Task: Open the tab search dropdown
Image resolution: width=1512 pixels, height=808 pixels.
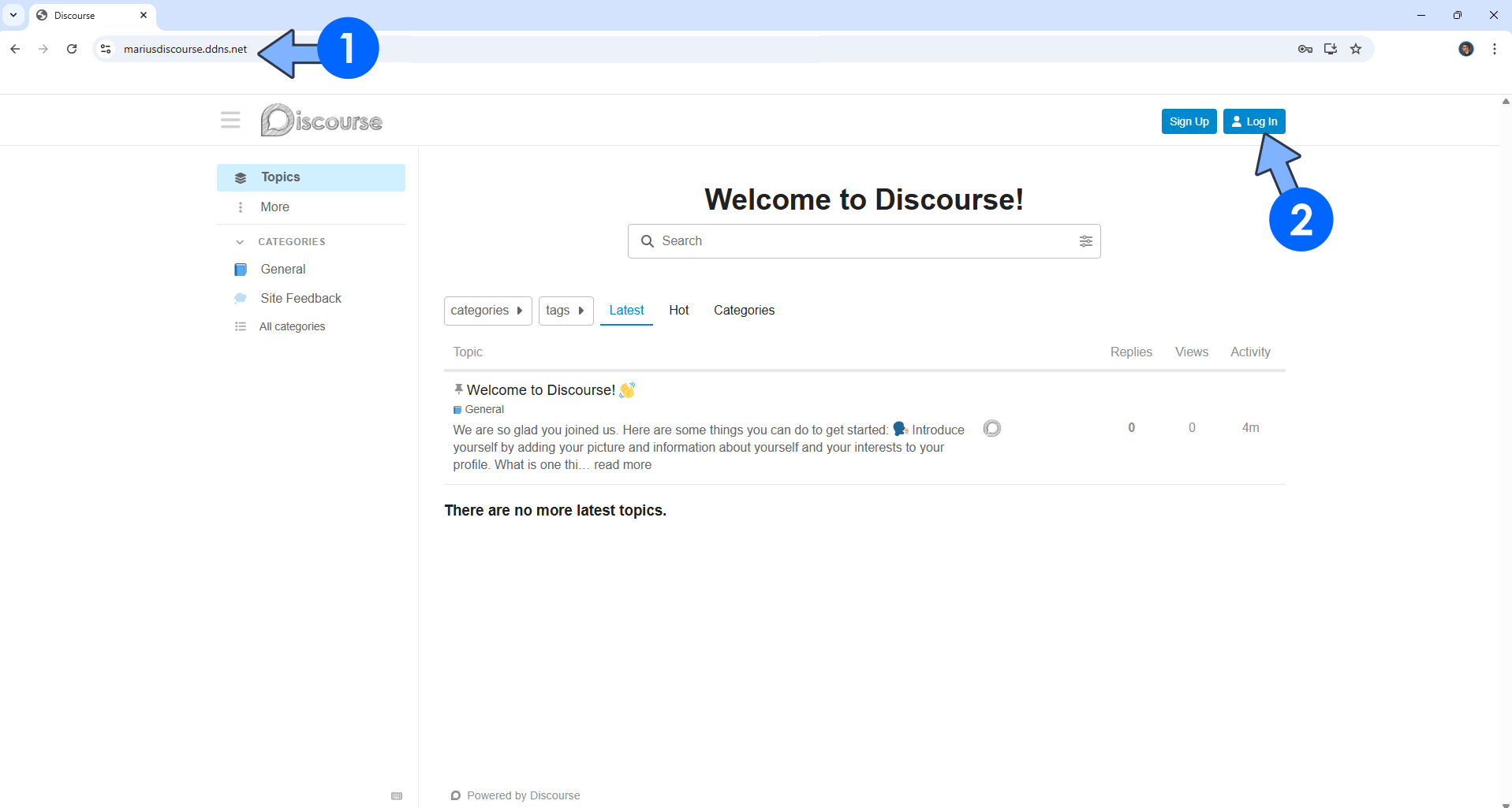Action: 13,15
